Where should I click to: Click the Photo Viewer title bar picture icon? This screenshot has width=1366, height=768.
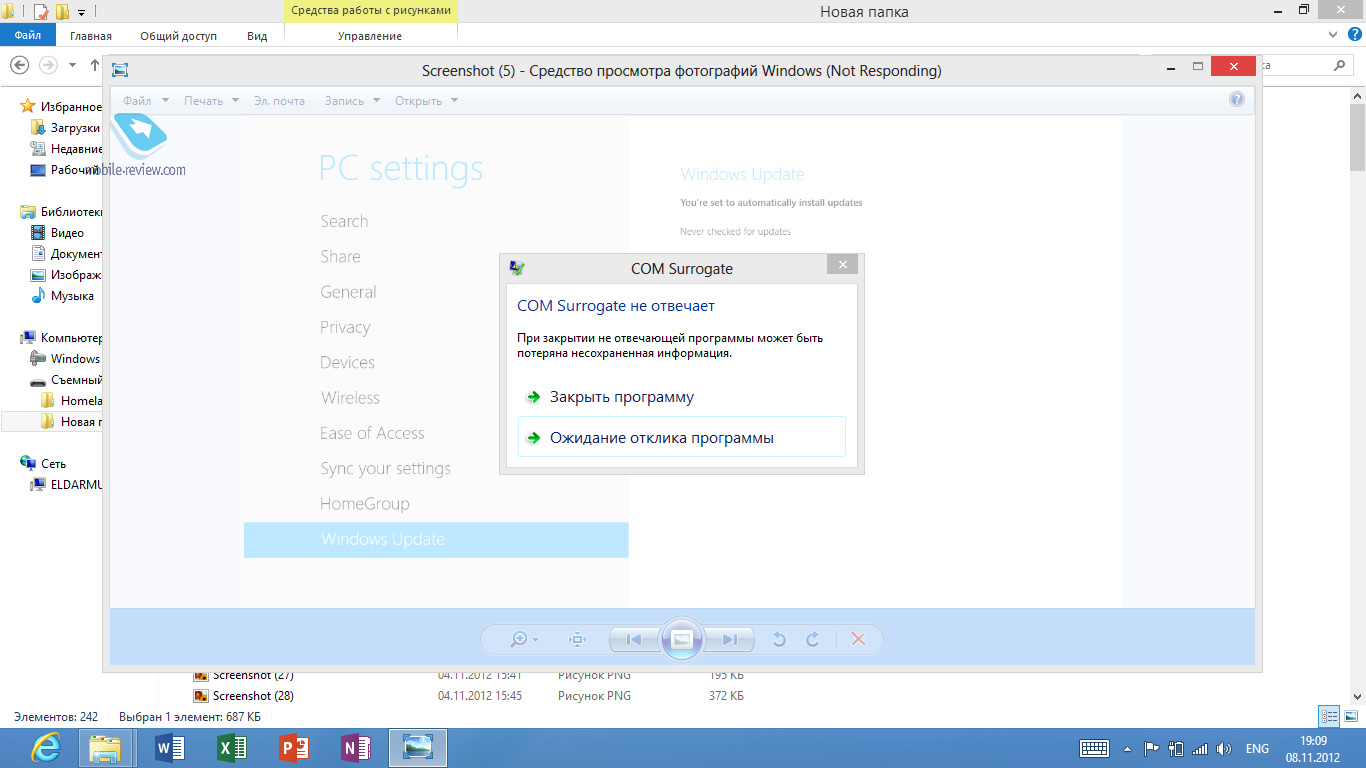(x=120, y=70)
